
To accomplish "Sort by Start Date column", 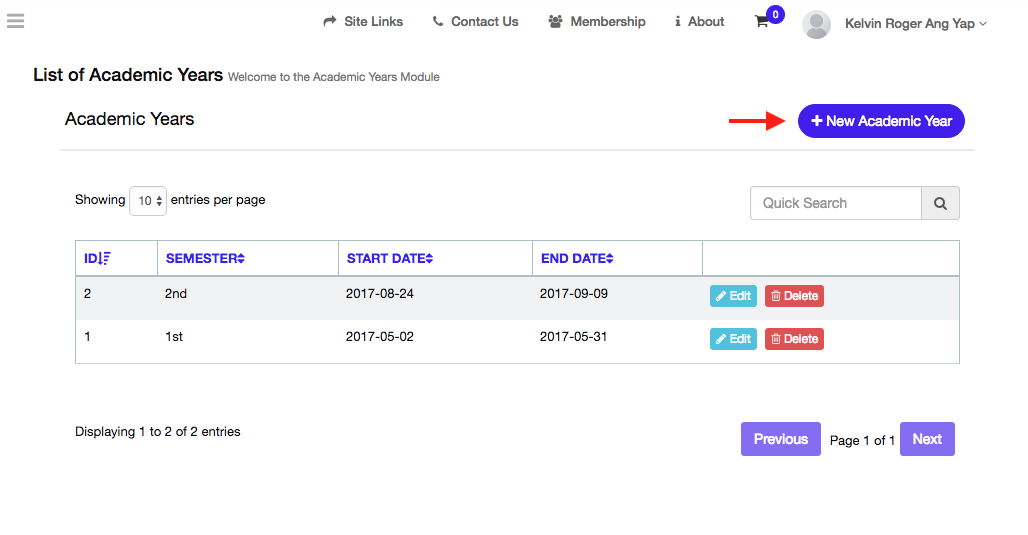I will [389, 259].
